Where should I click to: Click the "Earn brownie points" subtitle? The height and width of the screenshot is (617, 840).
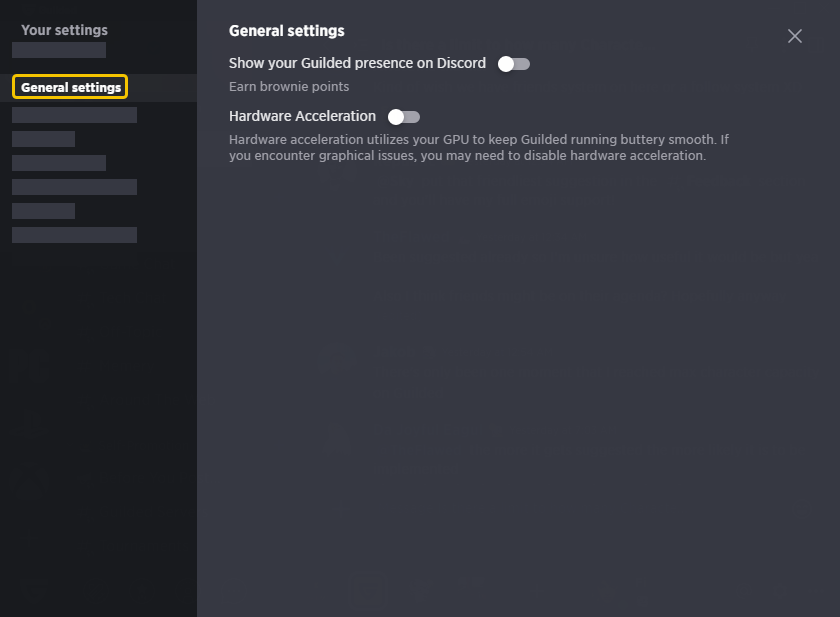pos(289,86)
